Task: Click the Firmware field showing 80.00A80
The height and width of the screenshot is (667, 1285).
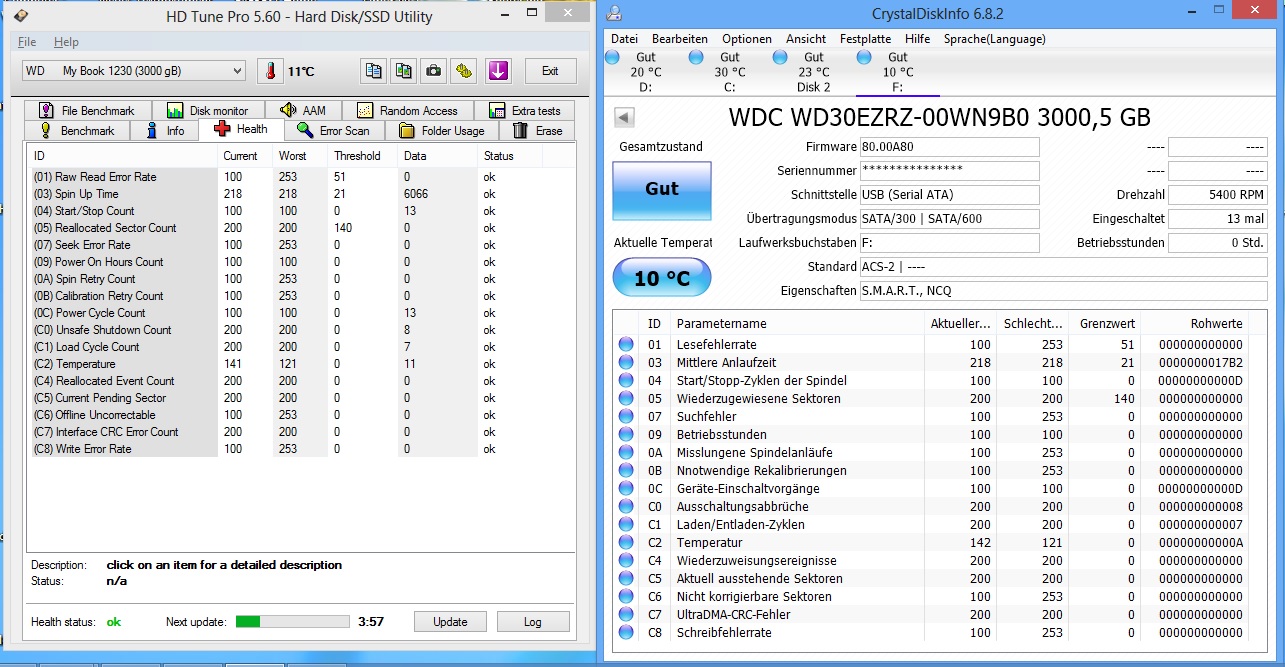Action: click(949, 147)
